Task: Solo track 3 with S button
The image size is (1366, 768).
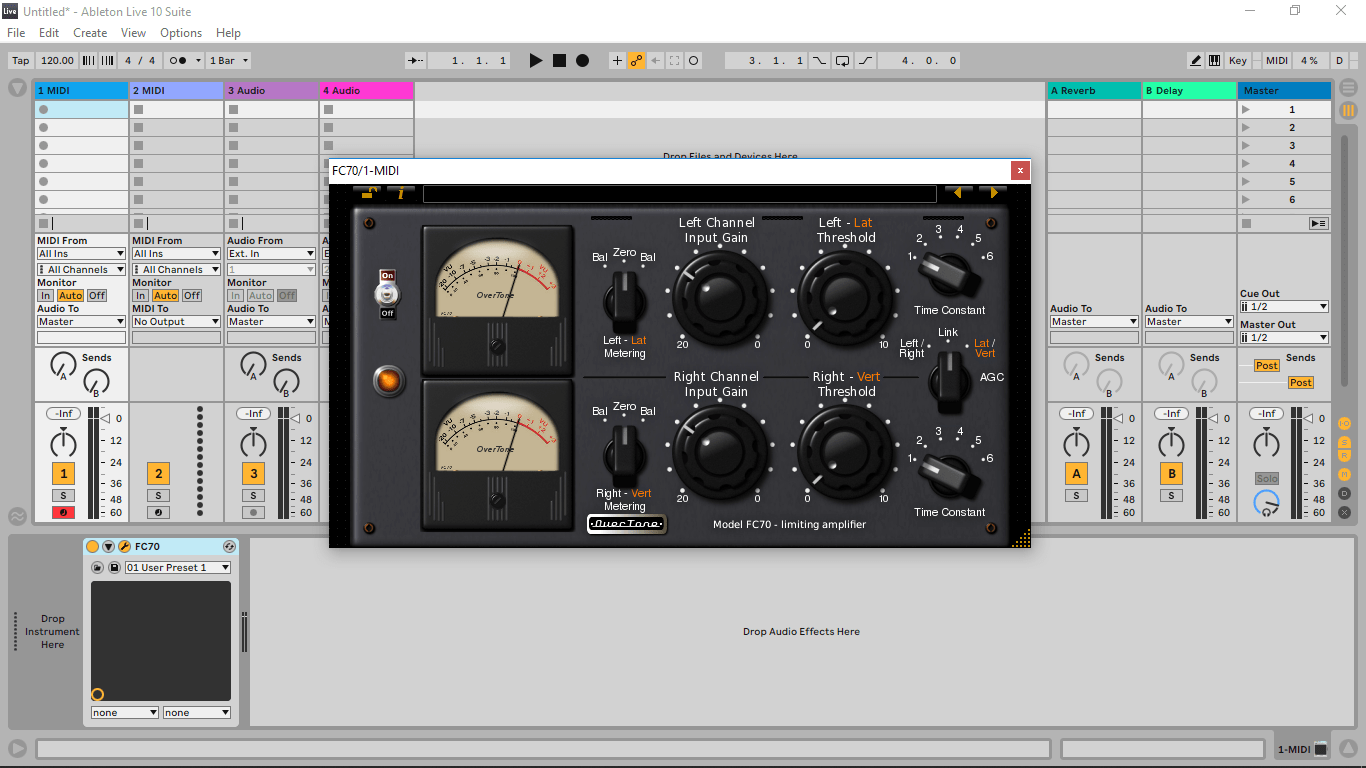Action: [x=253, y=496]
